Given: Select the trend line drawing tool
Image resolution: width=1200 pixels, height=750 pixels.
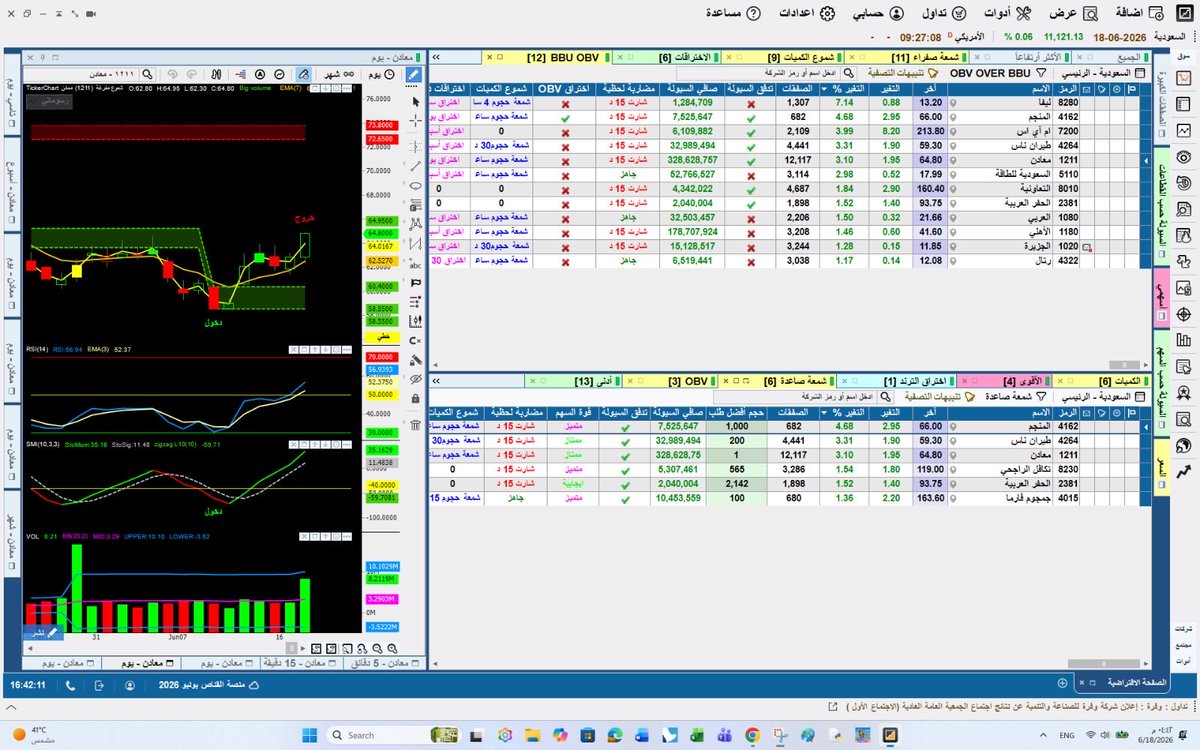Looking at the screenshot, I should 416,166.
